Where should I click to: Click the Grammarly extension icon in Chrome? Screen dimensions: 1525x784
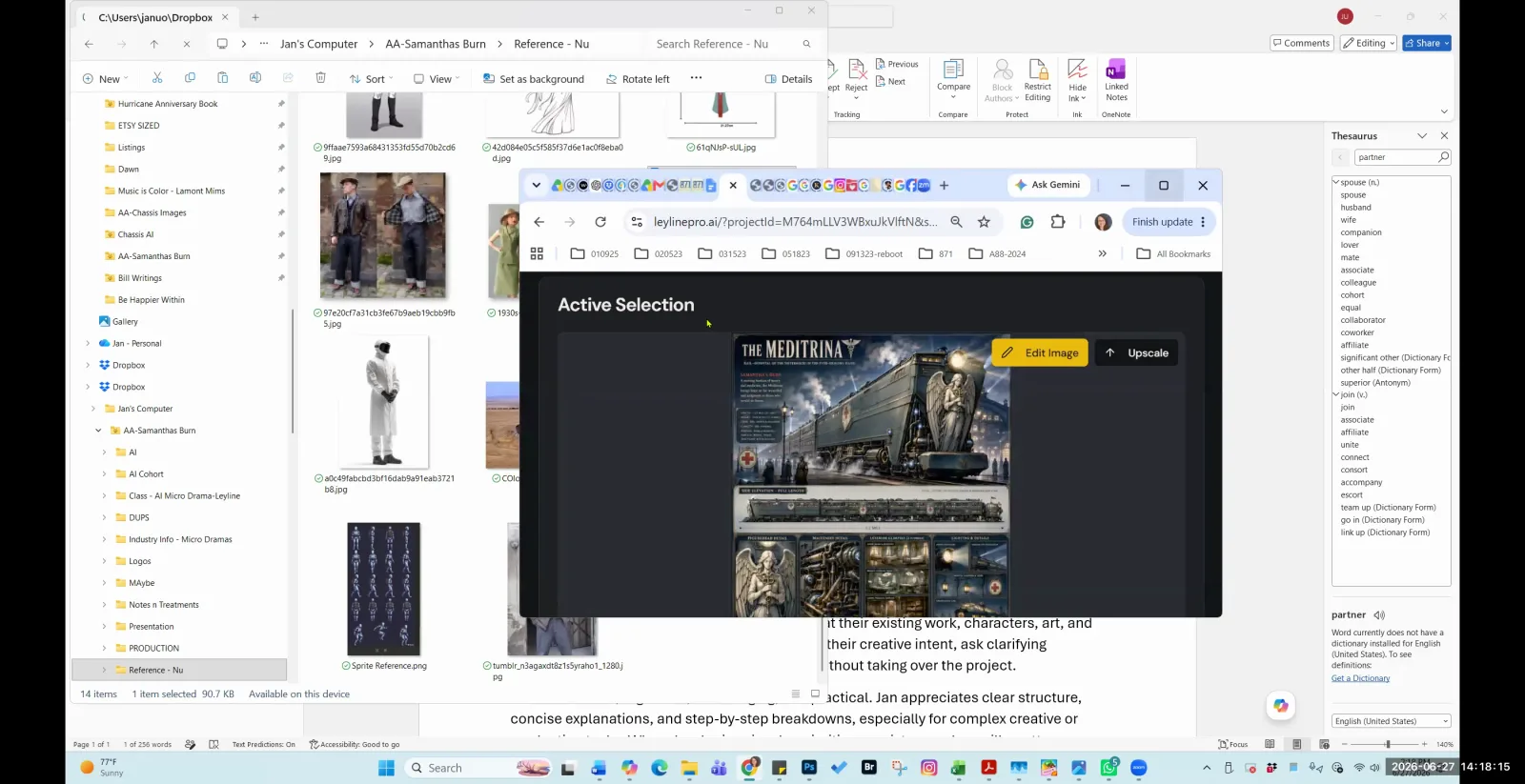point(1027,222)
